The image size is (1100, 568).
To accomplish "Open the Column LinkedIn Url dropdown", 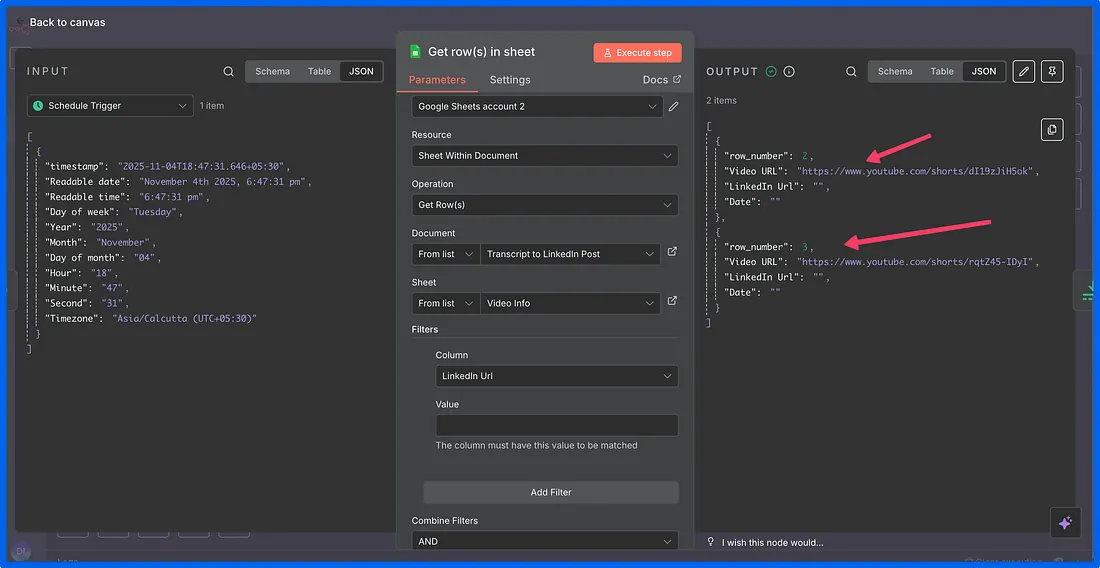I will coord(556,376).
